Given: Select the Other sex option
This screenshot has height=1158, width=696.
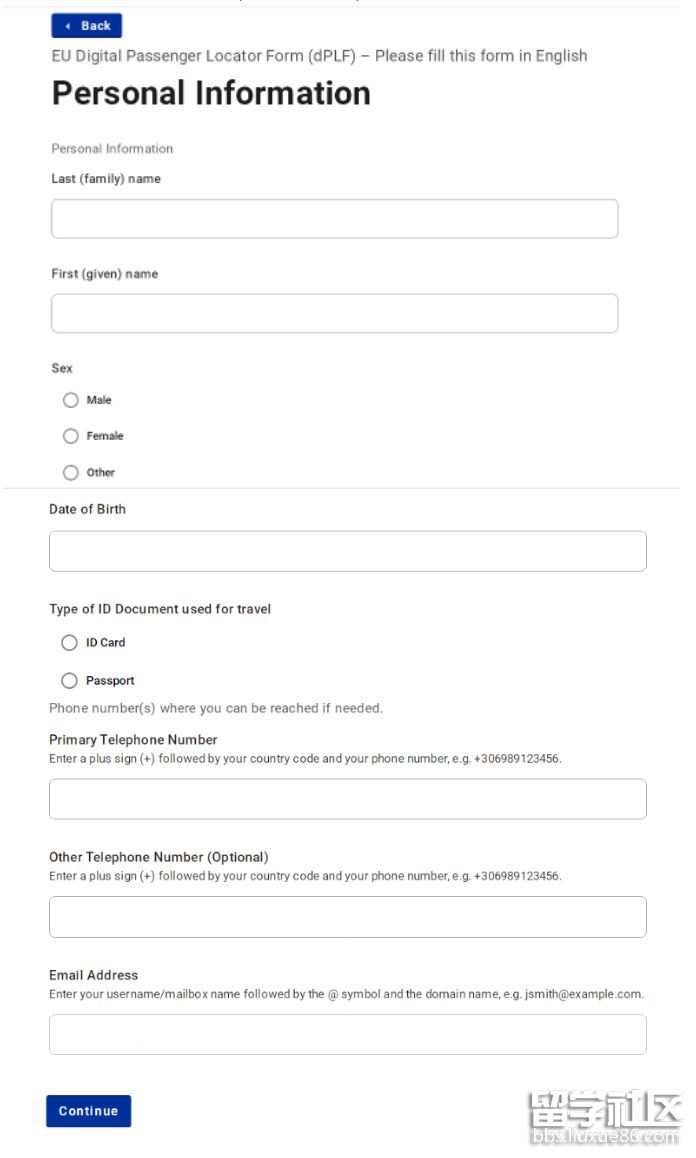Looking at the screenshot, I should [71, 472].
